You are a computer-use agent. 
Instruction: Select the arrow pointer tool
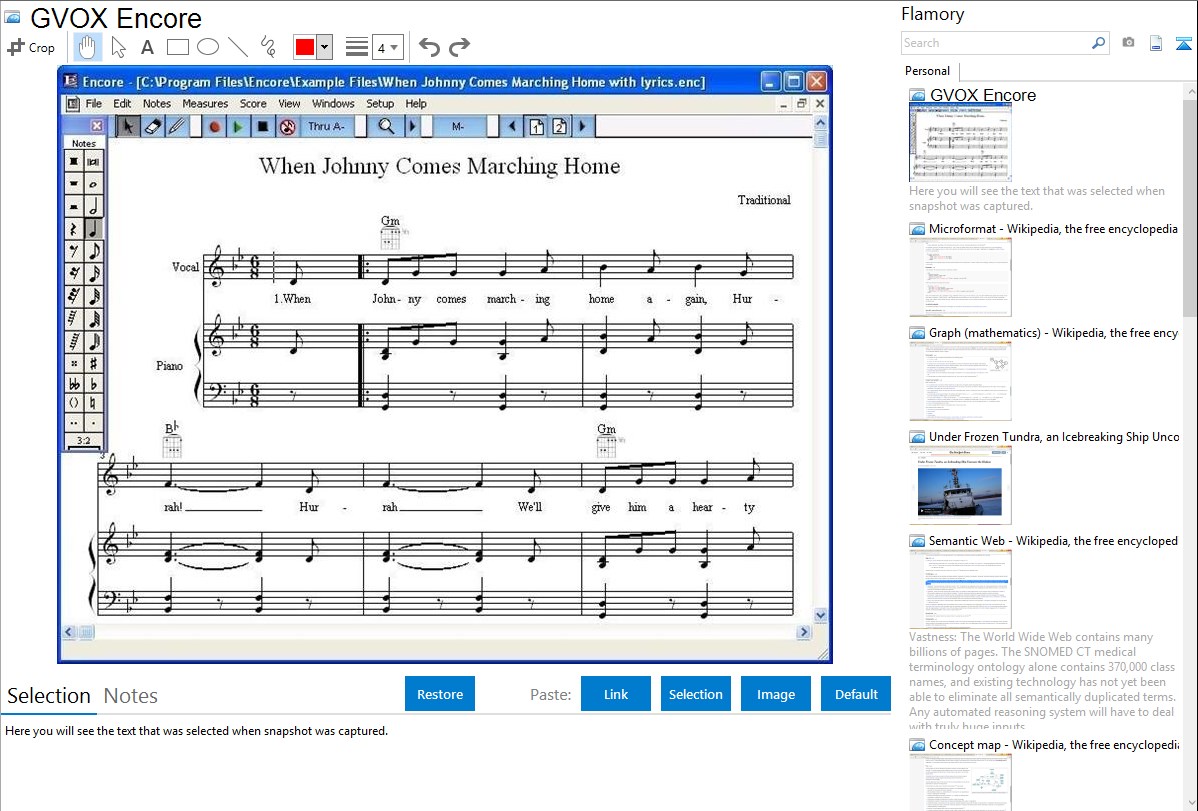118,47
